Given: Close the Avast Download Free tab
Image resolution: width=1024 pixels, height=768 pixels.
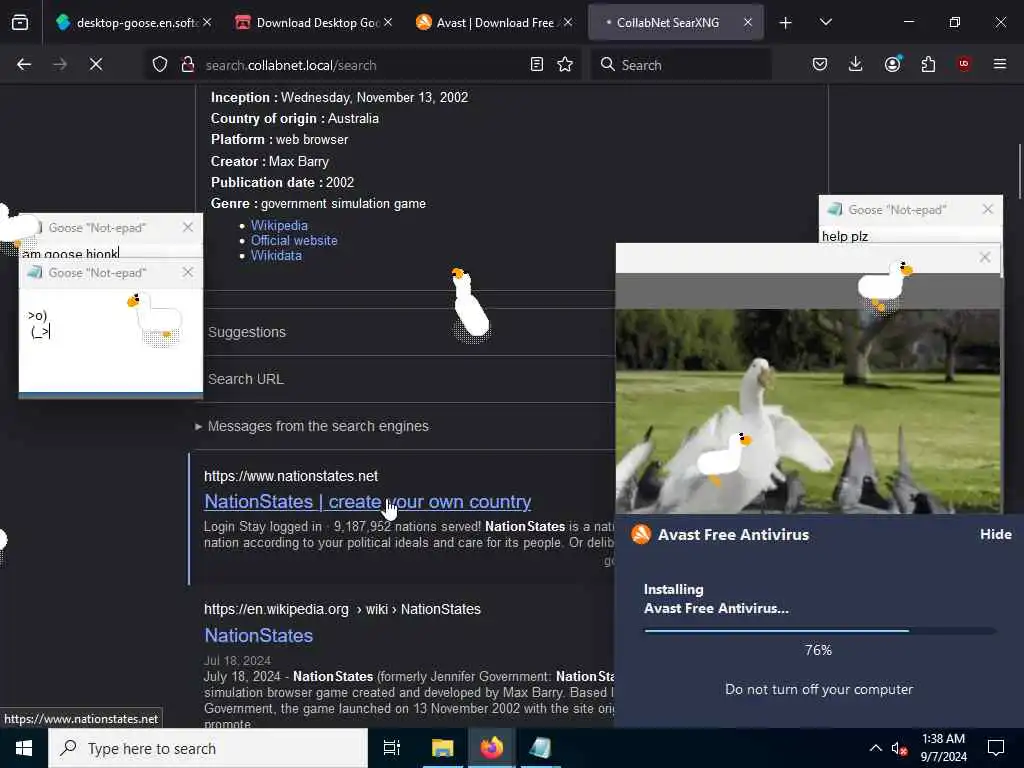Looking at the screenshot, I should [x=568, y=22].
